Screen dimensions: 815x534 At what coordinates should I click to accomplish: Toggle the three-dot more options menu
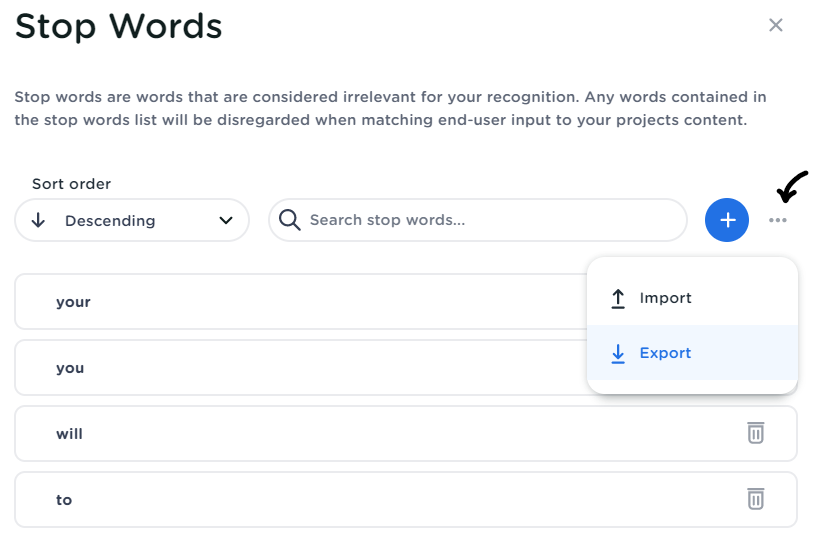tap(778, 220)
